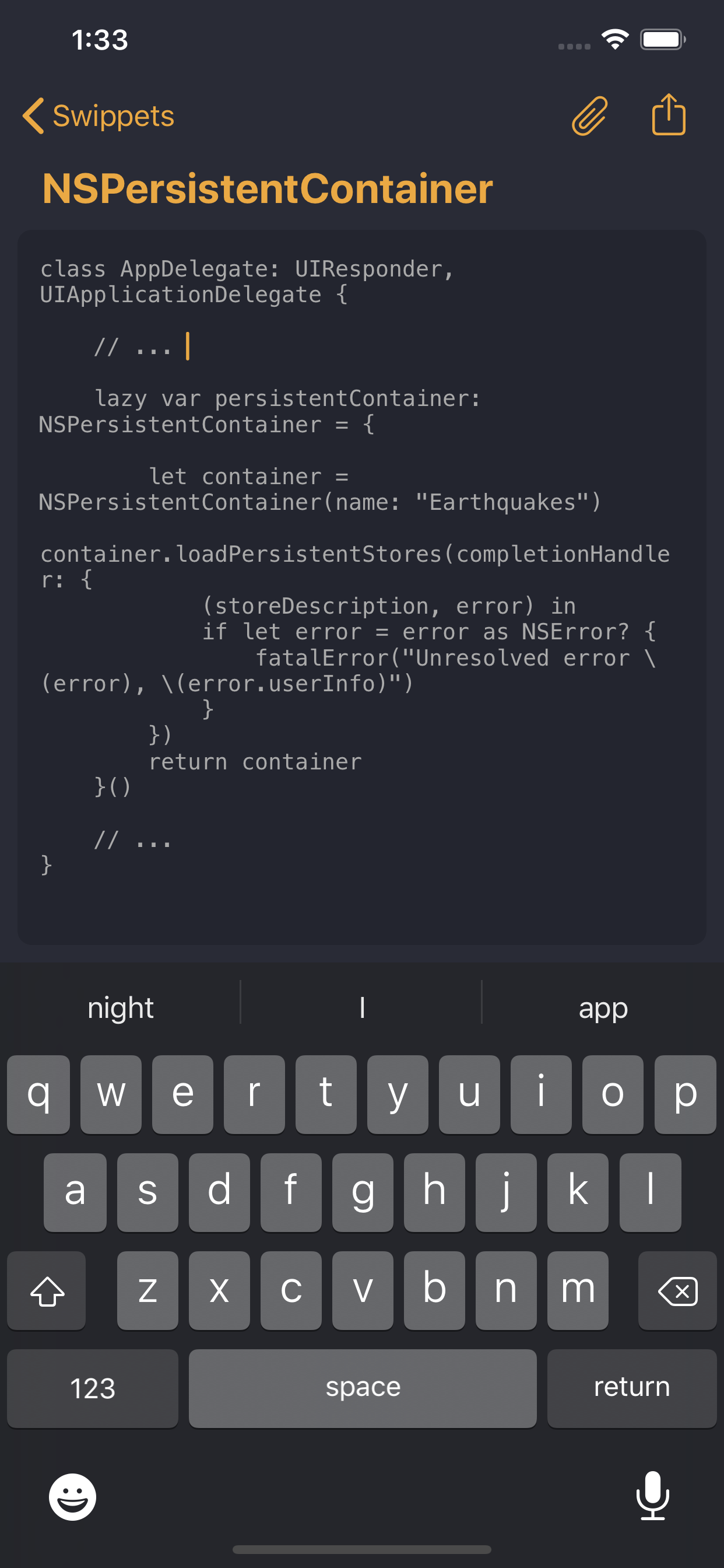Screen dimensions: 724x1568
Task: Tap the return key
Action: click(x=631, y=1388)
